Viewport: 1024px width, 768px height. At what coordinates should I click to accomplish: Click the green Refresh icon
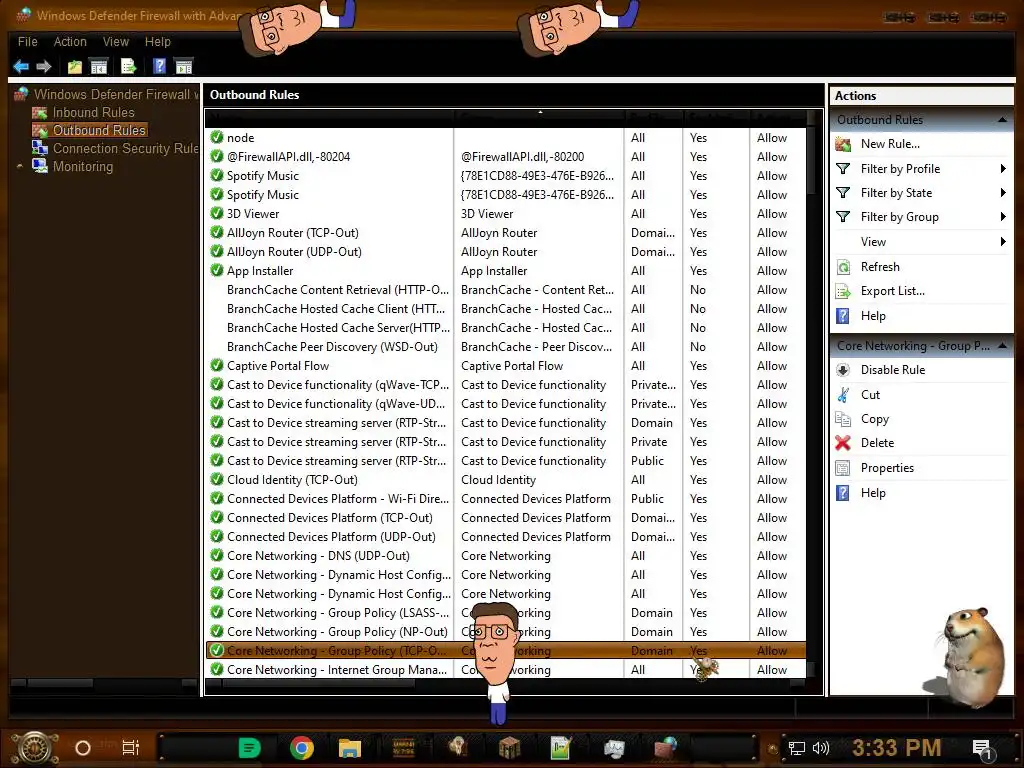coord(843,266)
